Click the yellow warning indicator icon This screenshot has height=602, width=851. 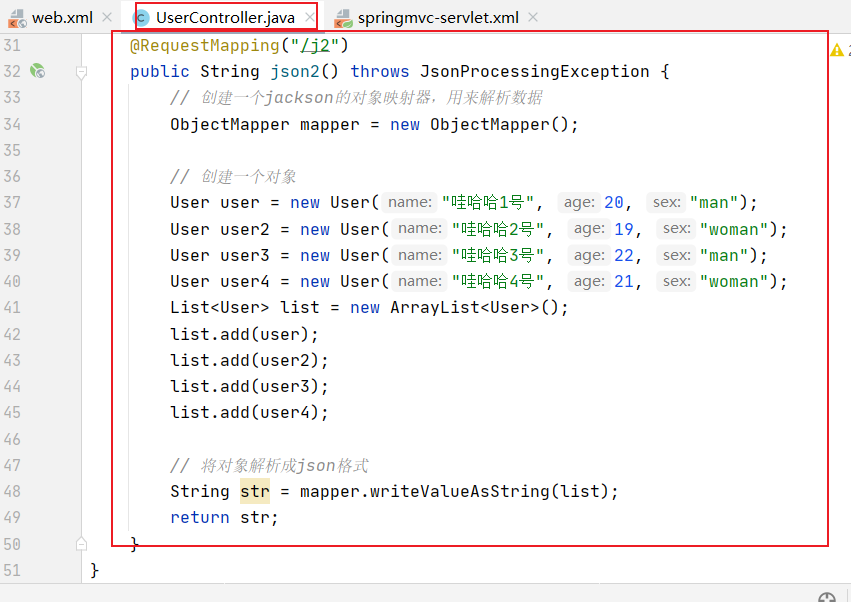pyautogui.click(x=837, y=50)
